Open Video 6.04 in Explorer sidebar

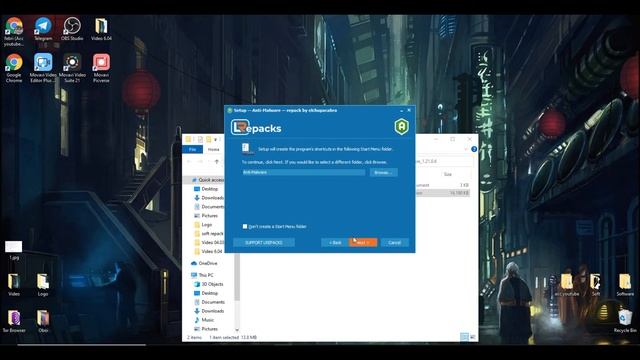[x=209, y=251]
